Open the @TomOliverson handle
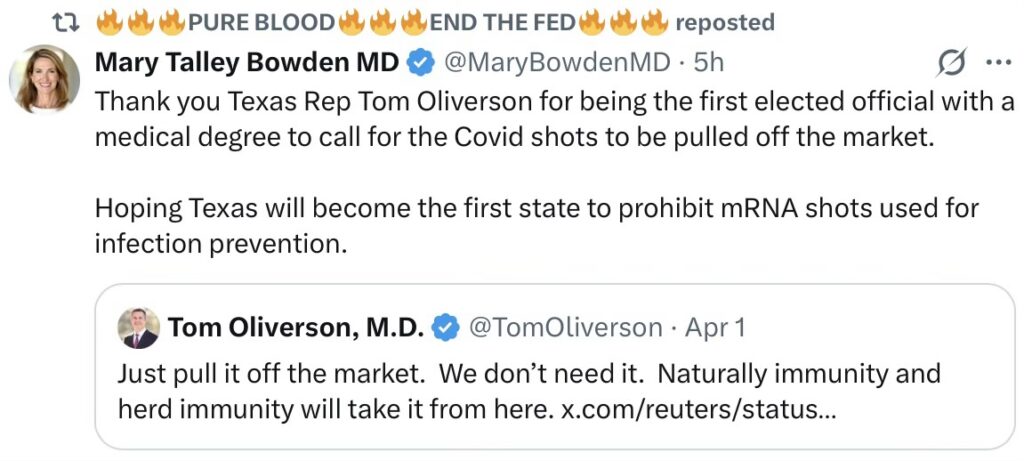The height and width of the screenshot is (461, 1024). (x=566, y=327)
